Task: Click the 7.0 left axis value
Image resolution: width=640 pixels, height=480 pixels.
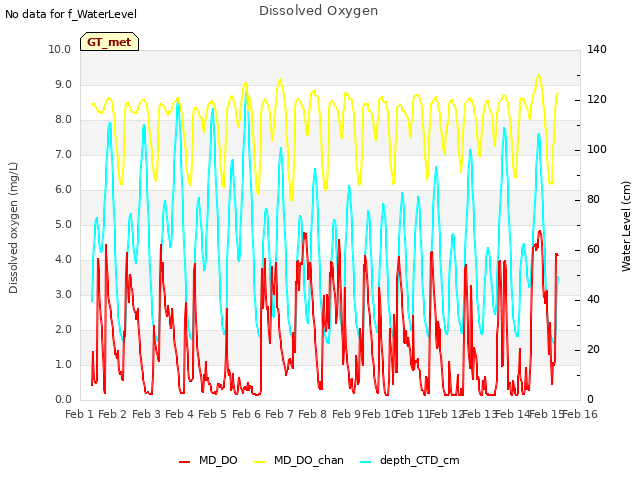Action: point(63,155)
